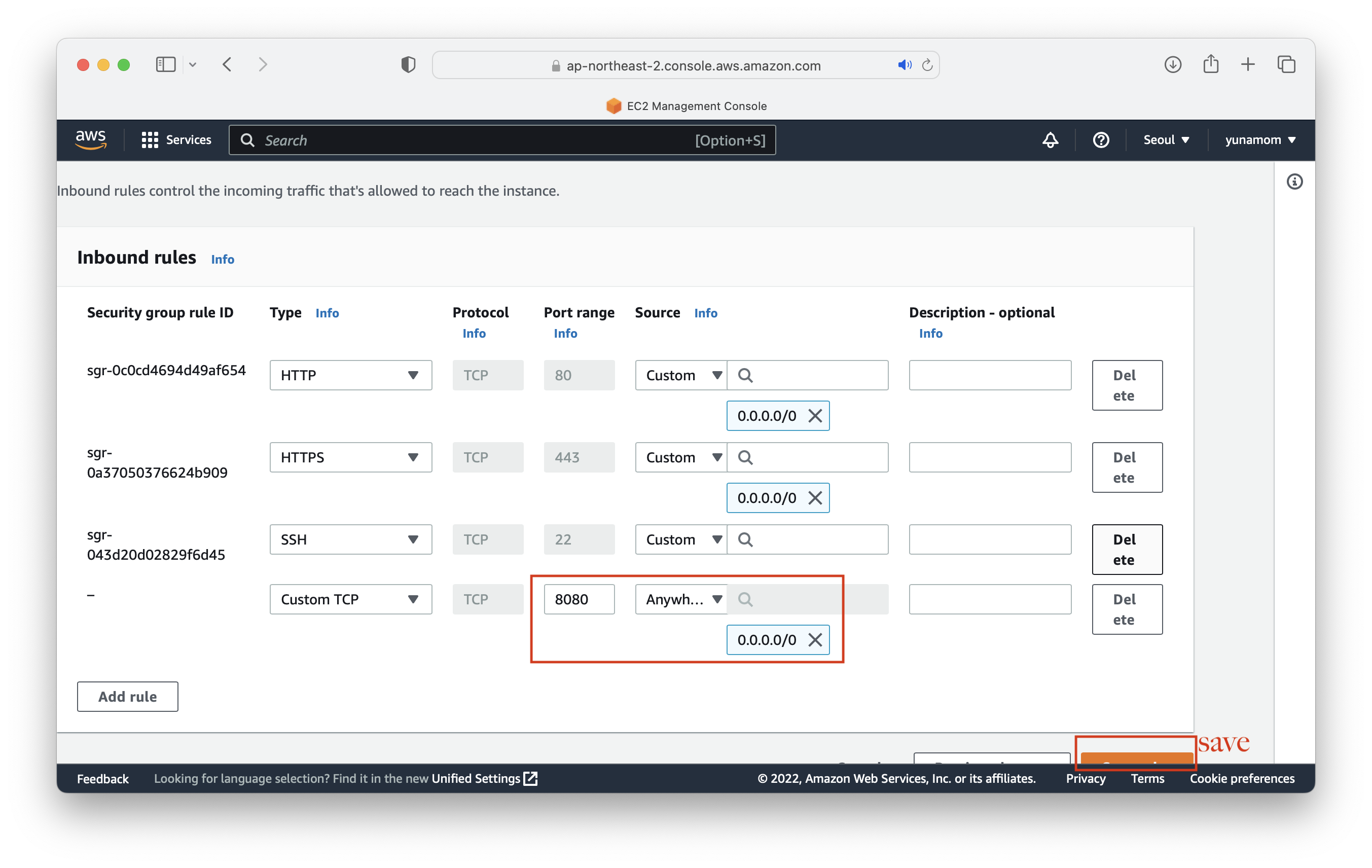The image size is (1372, 868).
Task: Click the AWS help question mark icon
Action: (1101, 140)
